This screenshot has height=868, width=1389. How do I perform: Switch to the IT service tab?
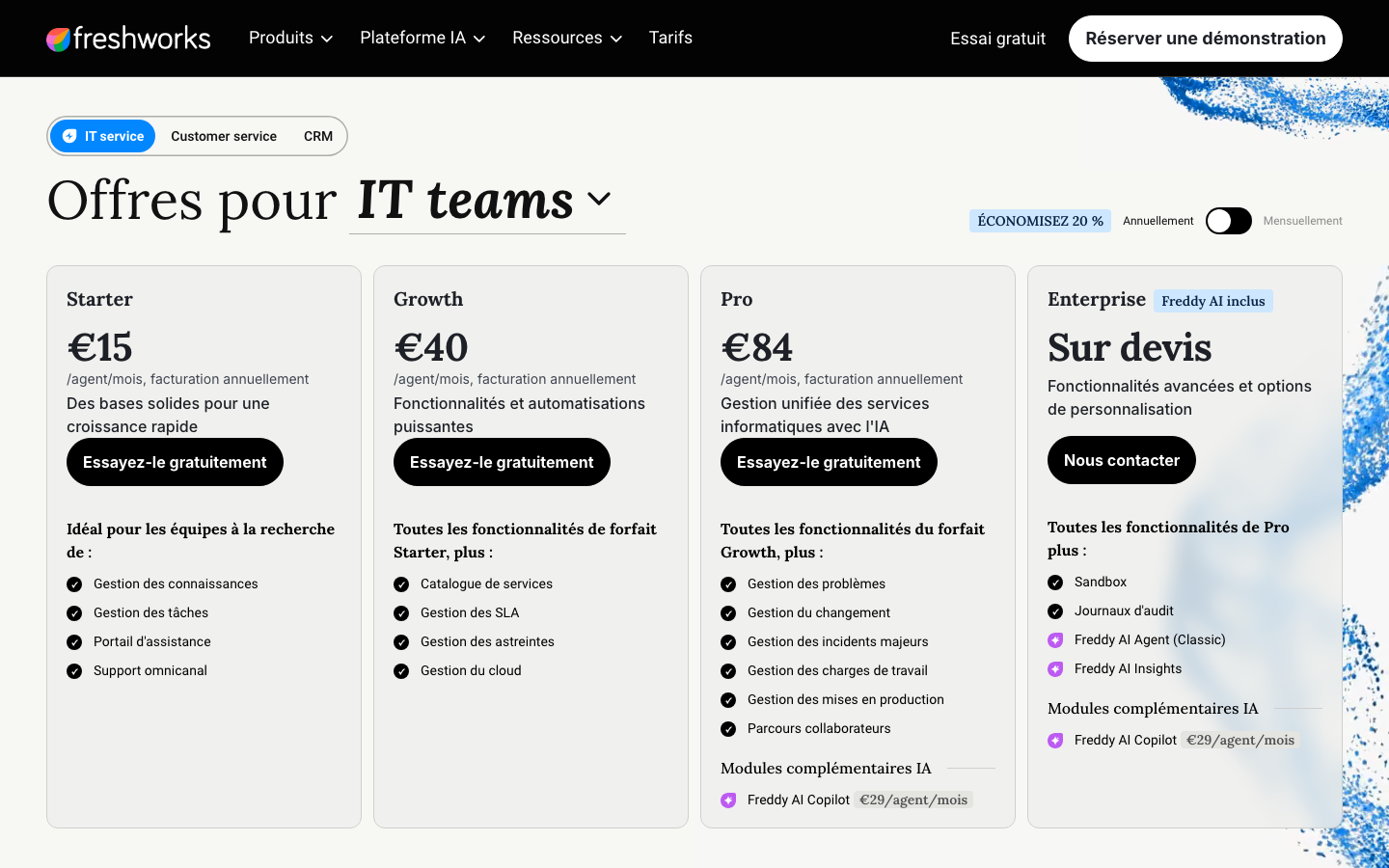103,136
